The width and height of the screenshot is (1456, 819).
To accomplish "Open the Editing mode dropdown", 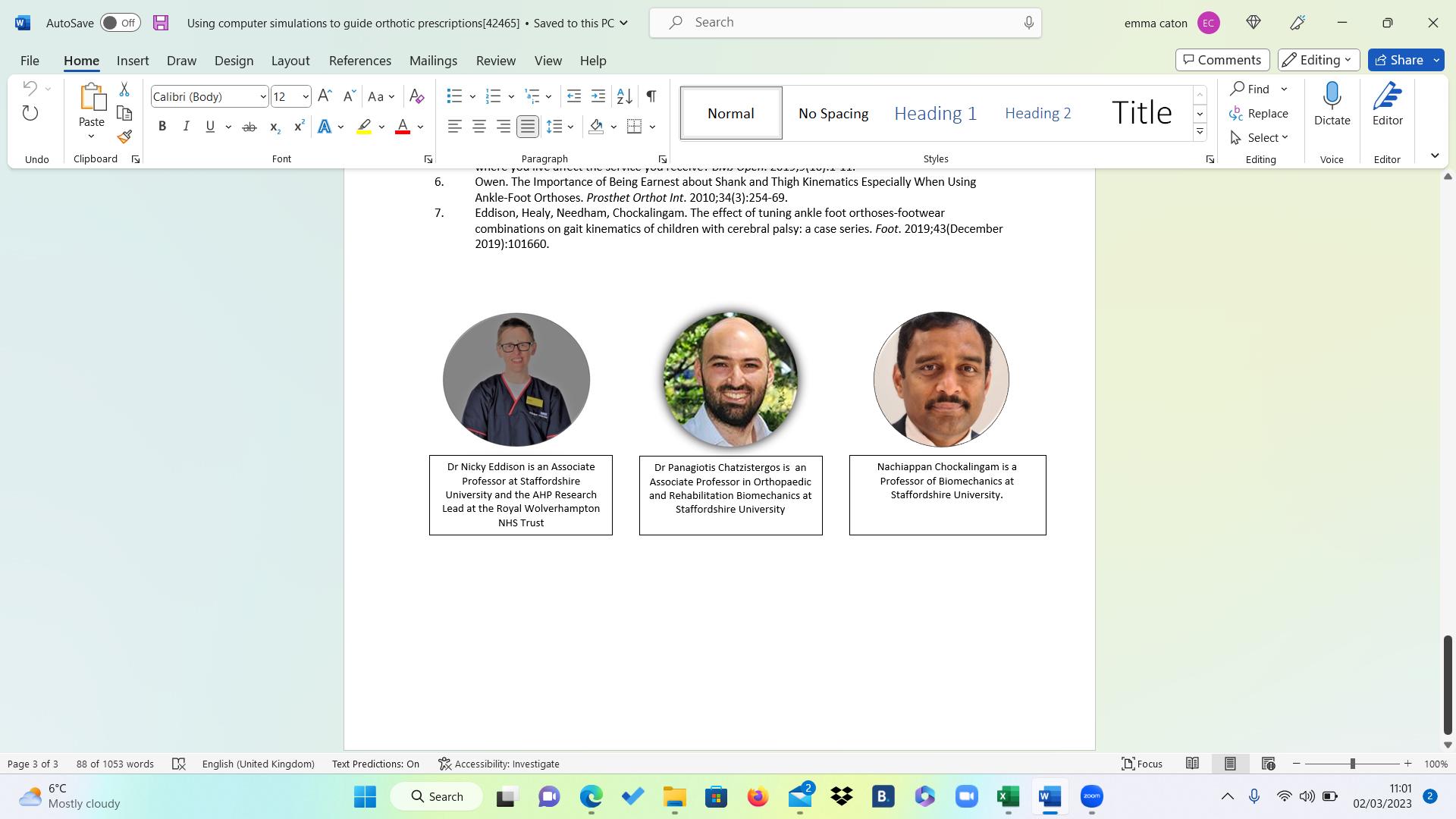I will (1318, 60).
